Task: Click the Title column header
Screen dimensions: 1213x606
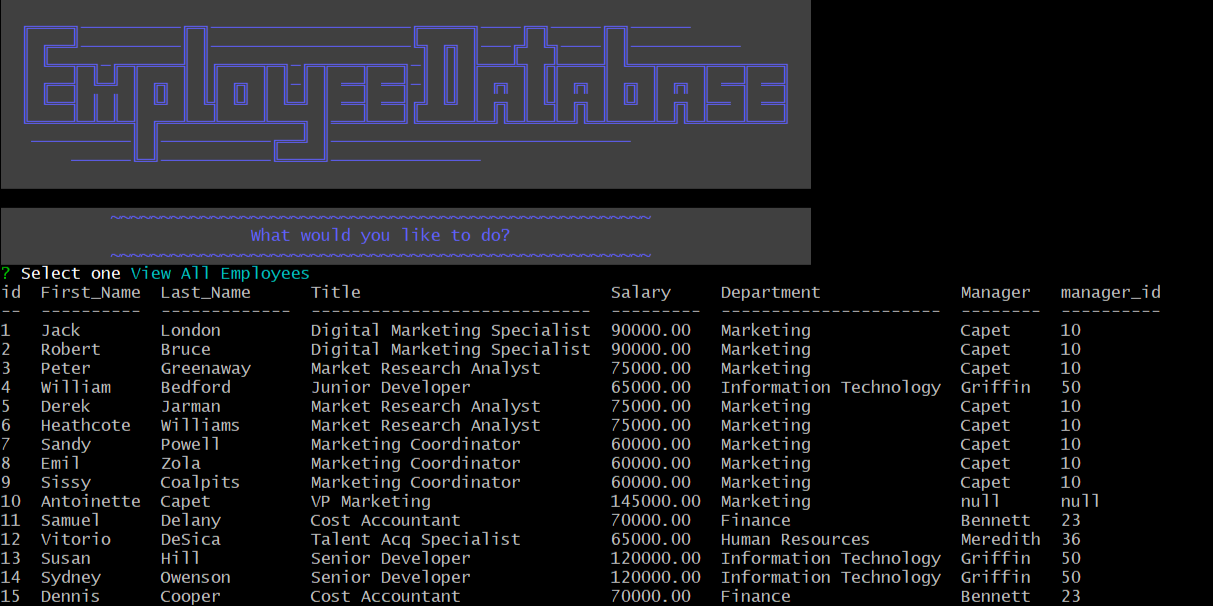Action: click(336, 292)
